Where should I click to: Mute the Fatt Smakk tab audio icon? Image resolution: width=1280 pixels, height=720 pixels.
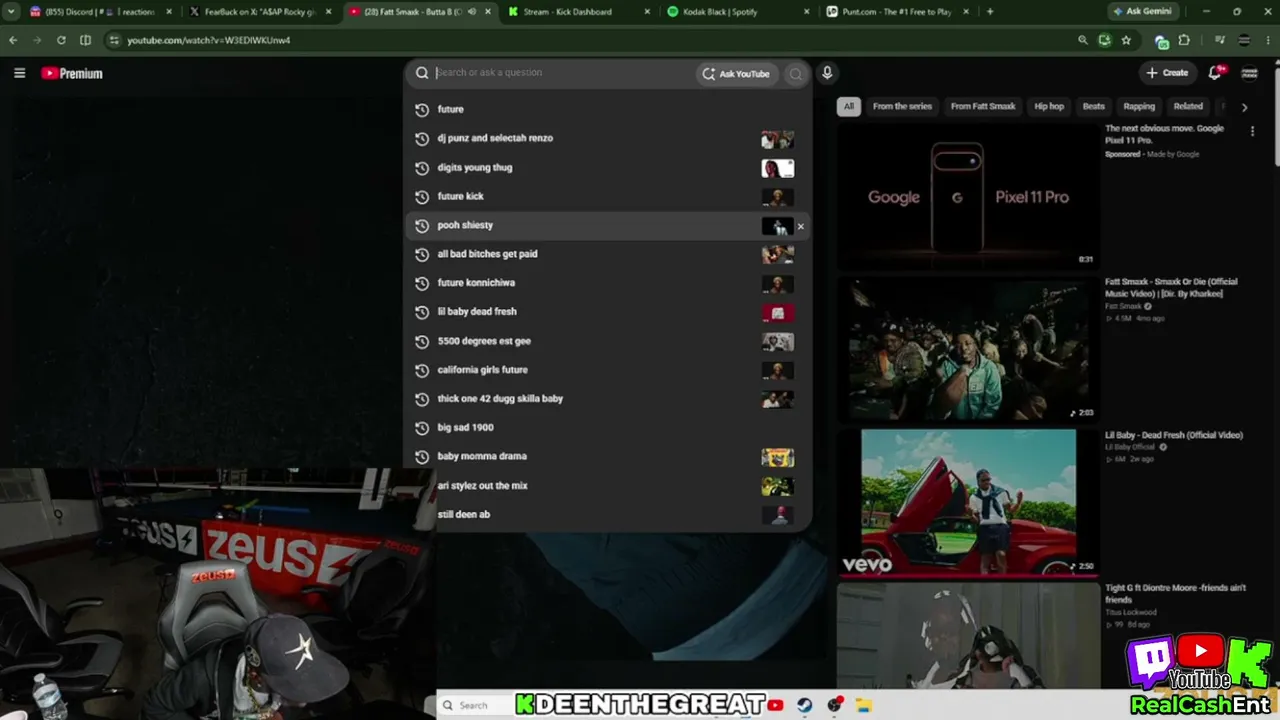472,12
